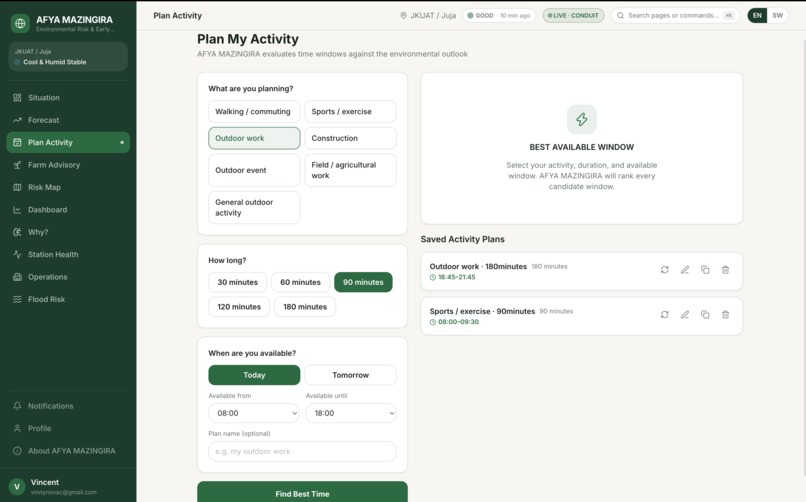The width and height of the screenshot is (806, 502).
Task: Open About AFYA MAZINGIRA link
Action: [x=68, y=451]
